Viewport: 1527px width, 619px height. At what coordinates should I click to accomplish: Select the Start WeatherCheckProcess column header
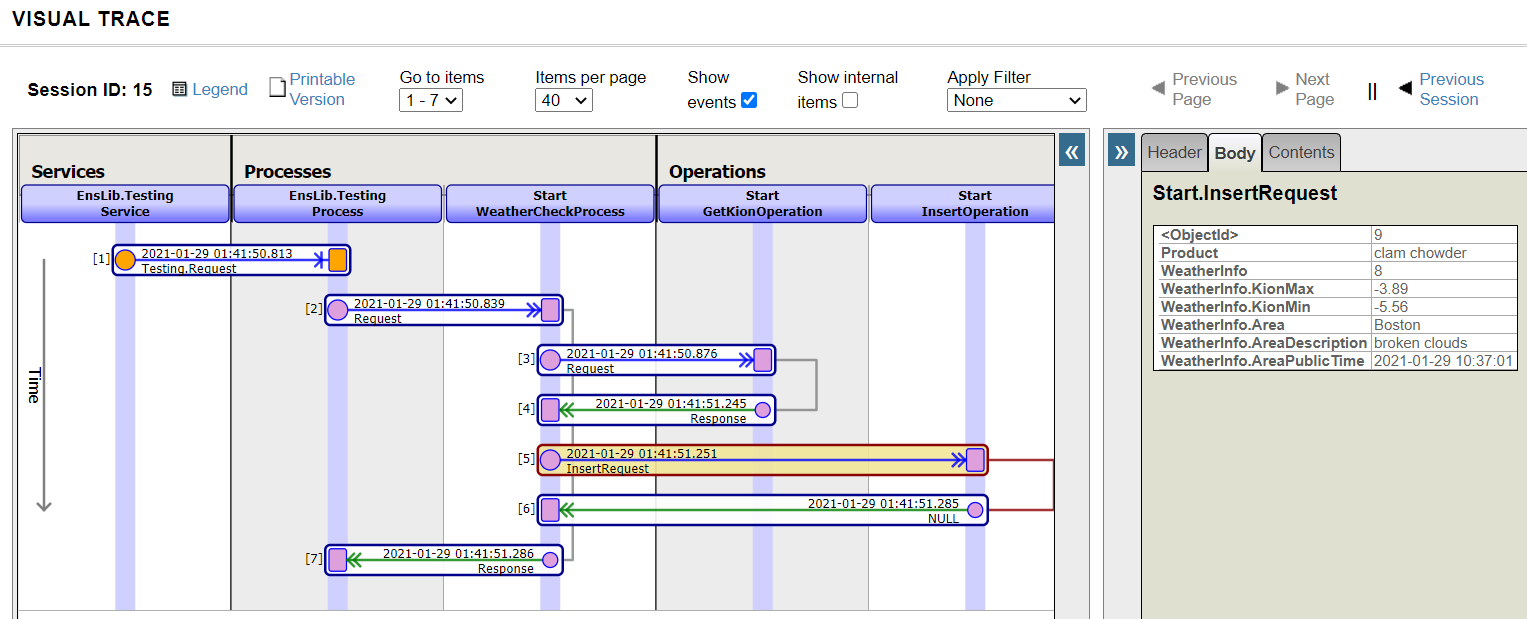(x=550, y=203)
